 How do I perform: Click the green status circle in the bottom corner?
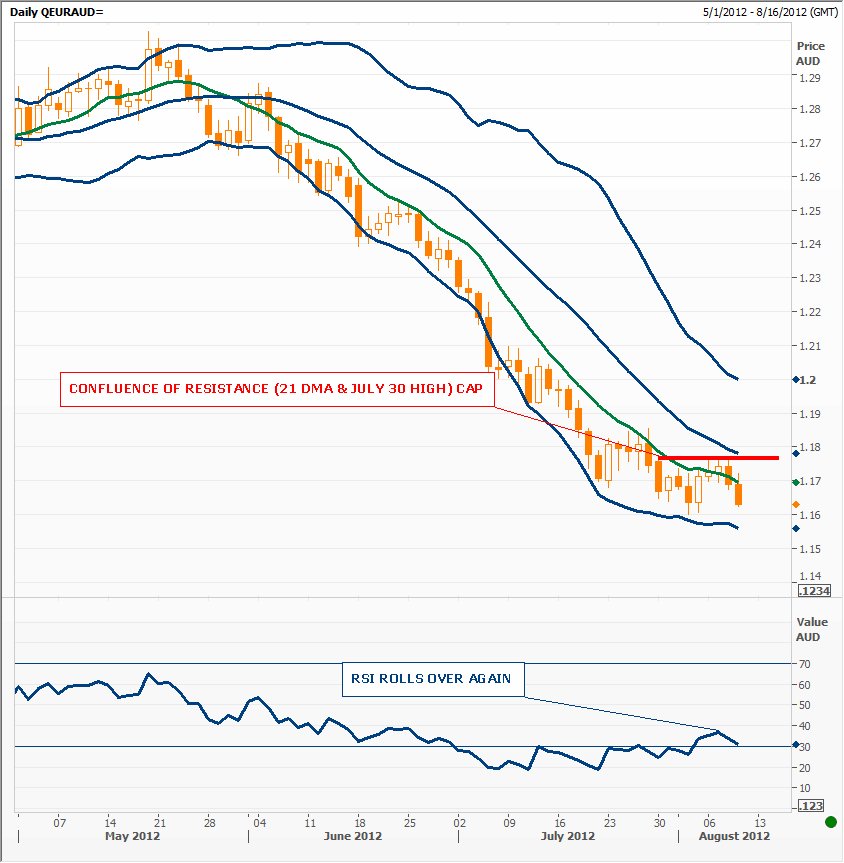point(831,822)
